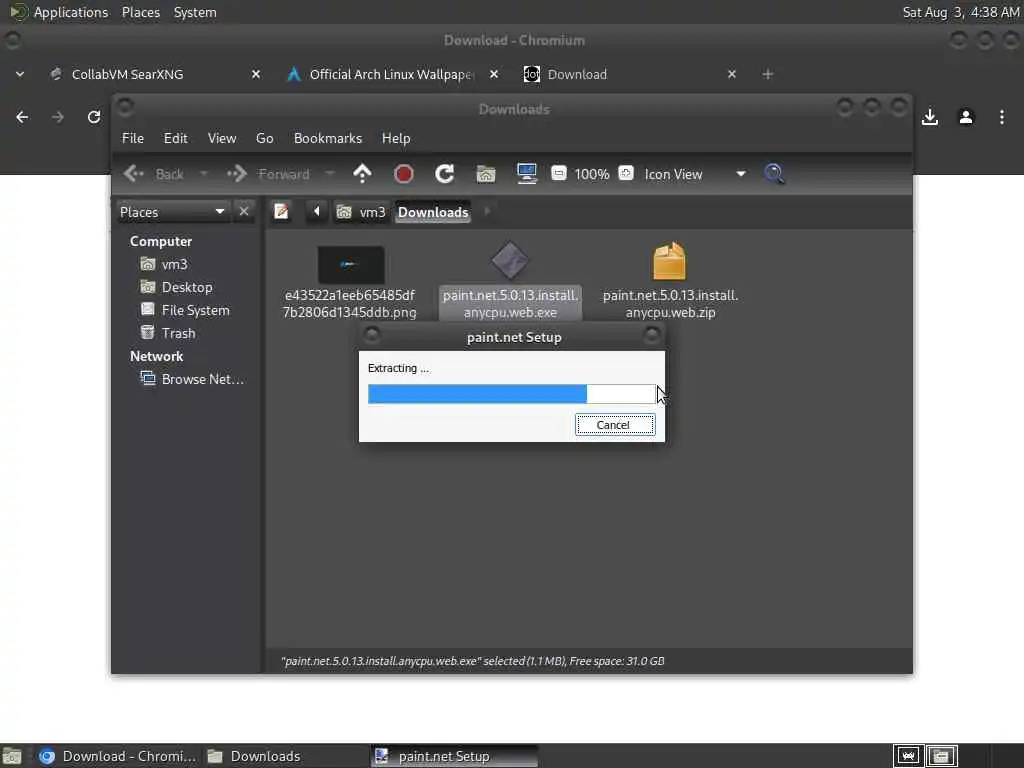Switch to paint.net Setup taskbar item
Image resolution: width=1024 pixels, height=768 pixels.
[454, 756]
